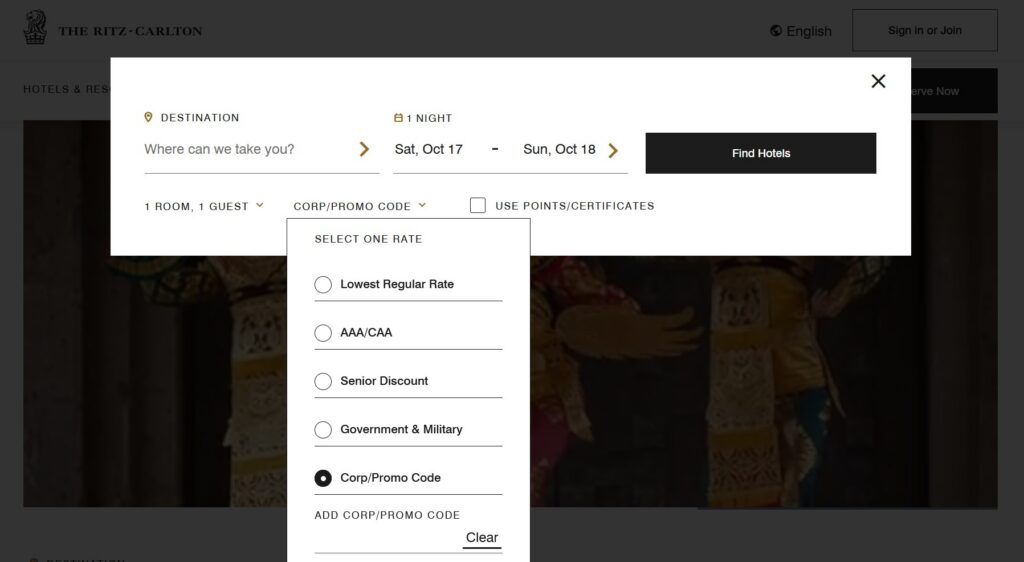
Task: Click the Destination label
Action: (200, 117)
